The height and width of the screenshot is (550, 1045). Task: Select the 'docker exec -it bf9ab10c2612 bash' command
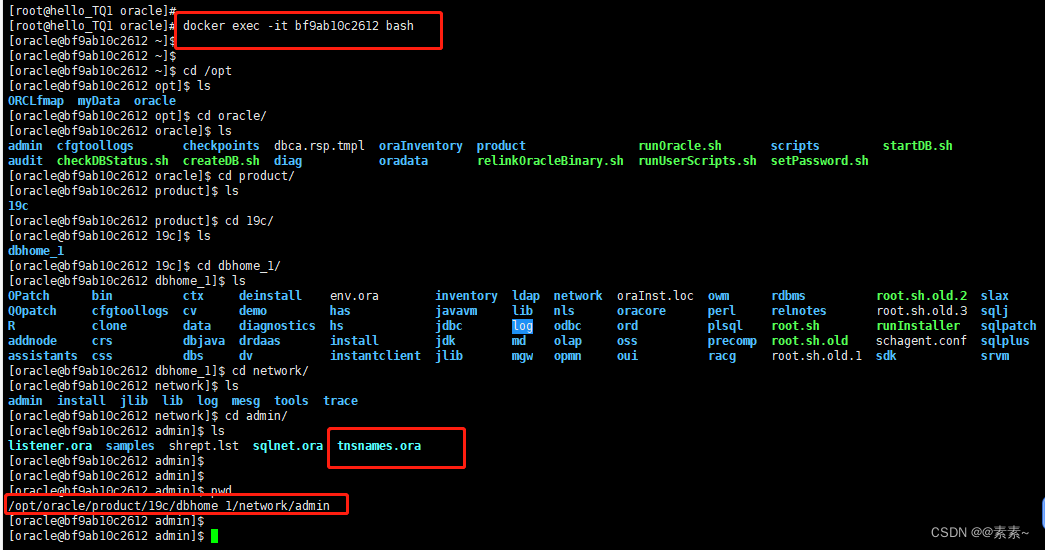pyautogui.click(x=299, y=26)
